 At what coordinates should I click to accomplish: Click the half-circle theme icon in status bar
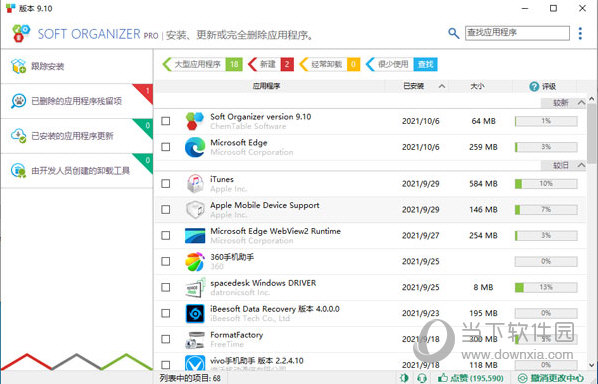click(404, 378)
